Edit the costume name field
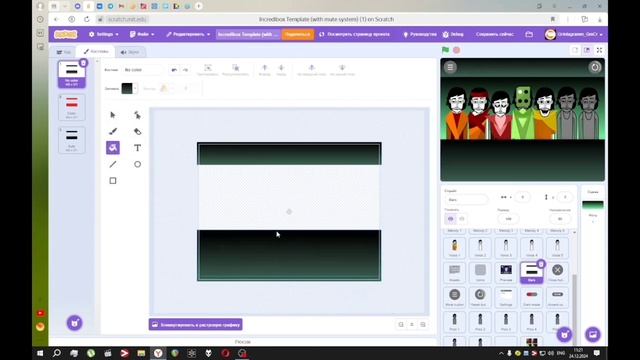This screenshot has height=360, width=640. click(143, 70)
